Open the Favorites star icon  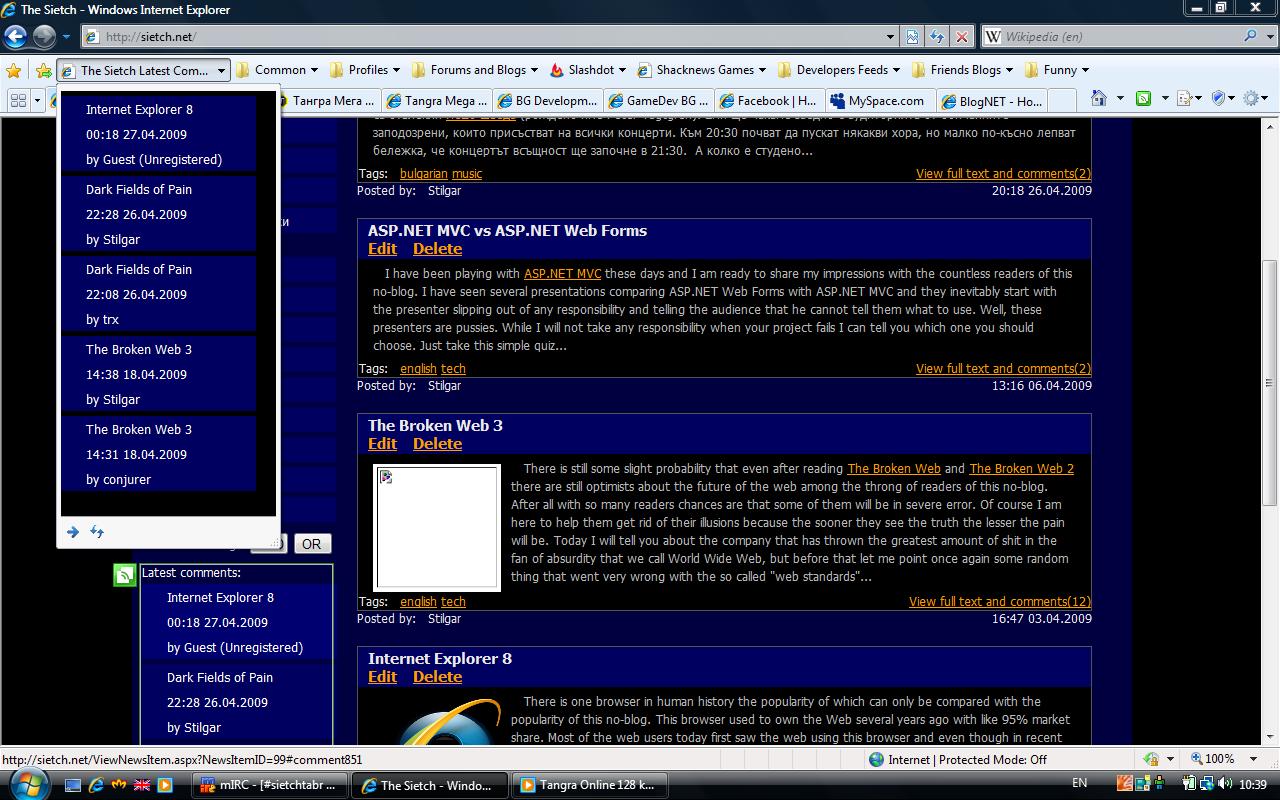pos(14,70)
